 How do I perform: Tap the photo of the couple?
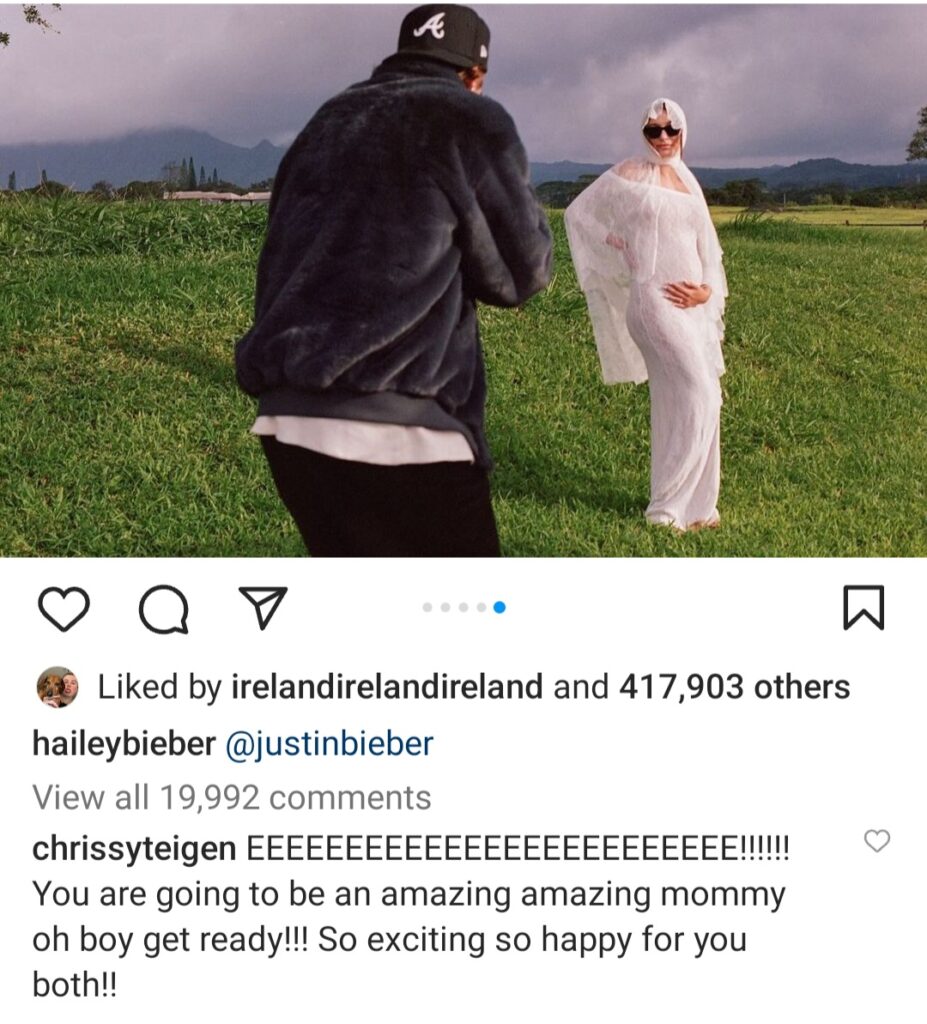[x=463, y=281]
